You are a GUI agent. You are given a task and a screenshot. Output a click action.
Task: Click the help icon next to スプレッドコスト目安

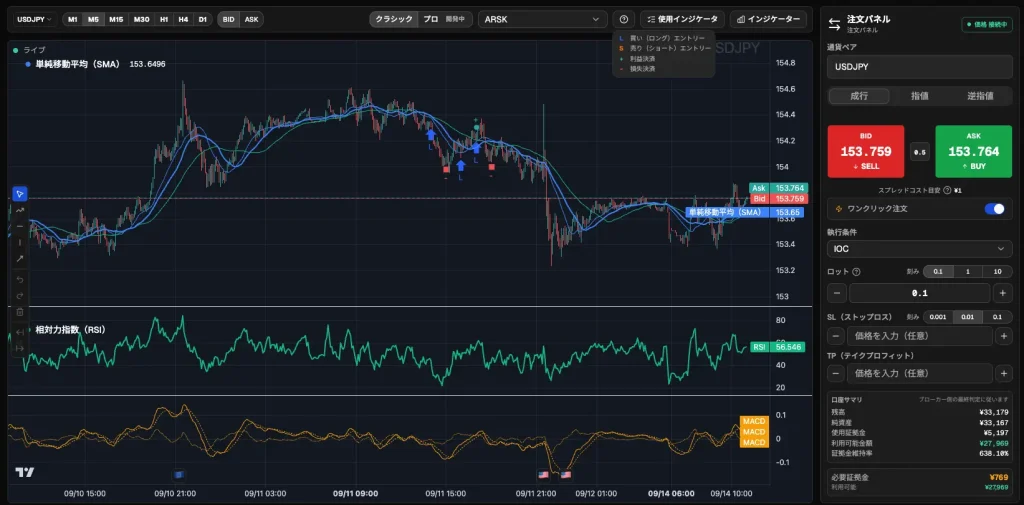[x=946, y=190]
